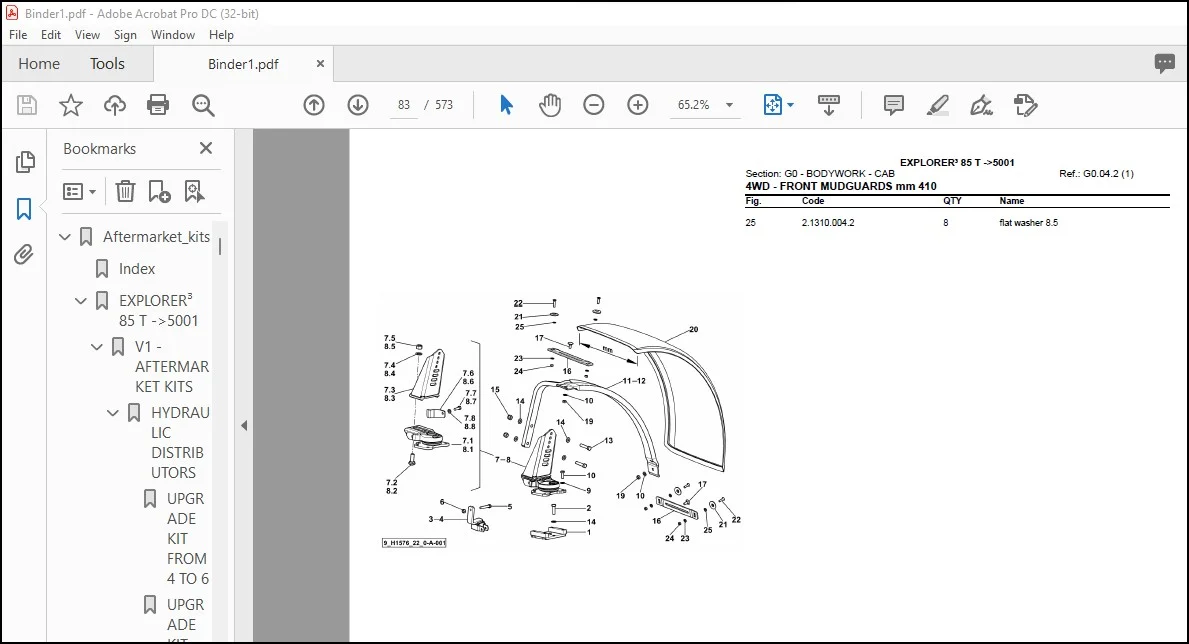The width and height of the screenshot is (1189, 644).
Task: Go to next page with the down arrow
Action: (358, 105)
